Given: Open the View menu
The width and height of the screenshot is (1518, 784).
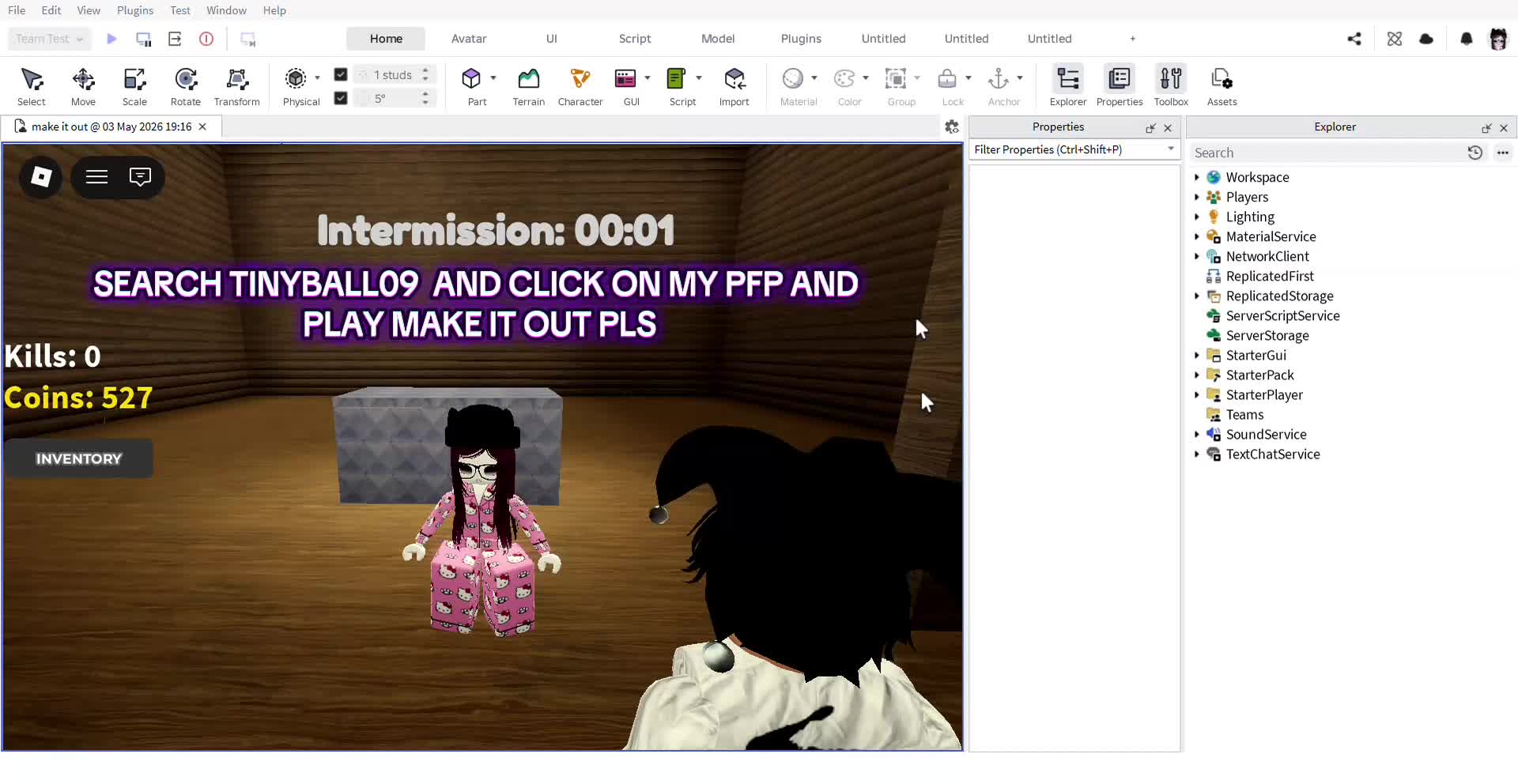Looking at the screenshot, I should (x=89, y=10).
